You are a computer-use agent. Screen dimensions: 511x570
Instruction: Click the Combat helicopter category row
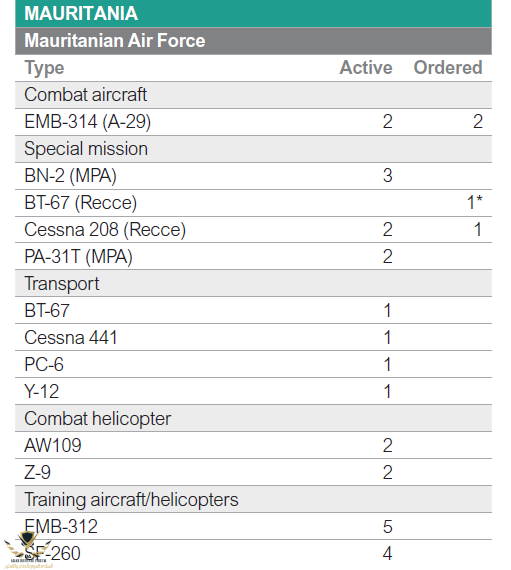coord(253,419)
